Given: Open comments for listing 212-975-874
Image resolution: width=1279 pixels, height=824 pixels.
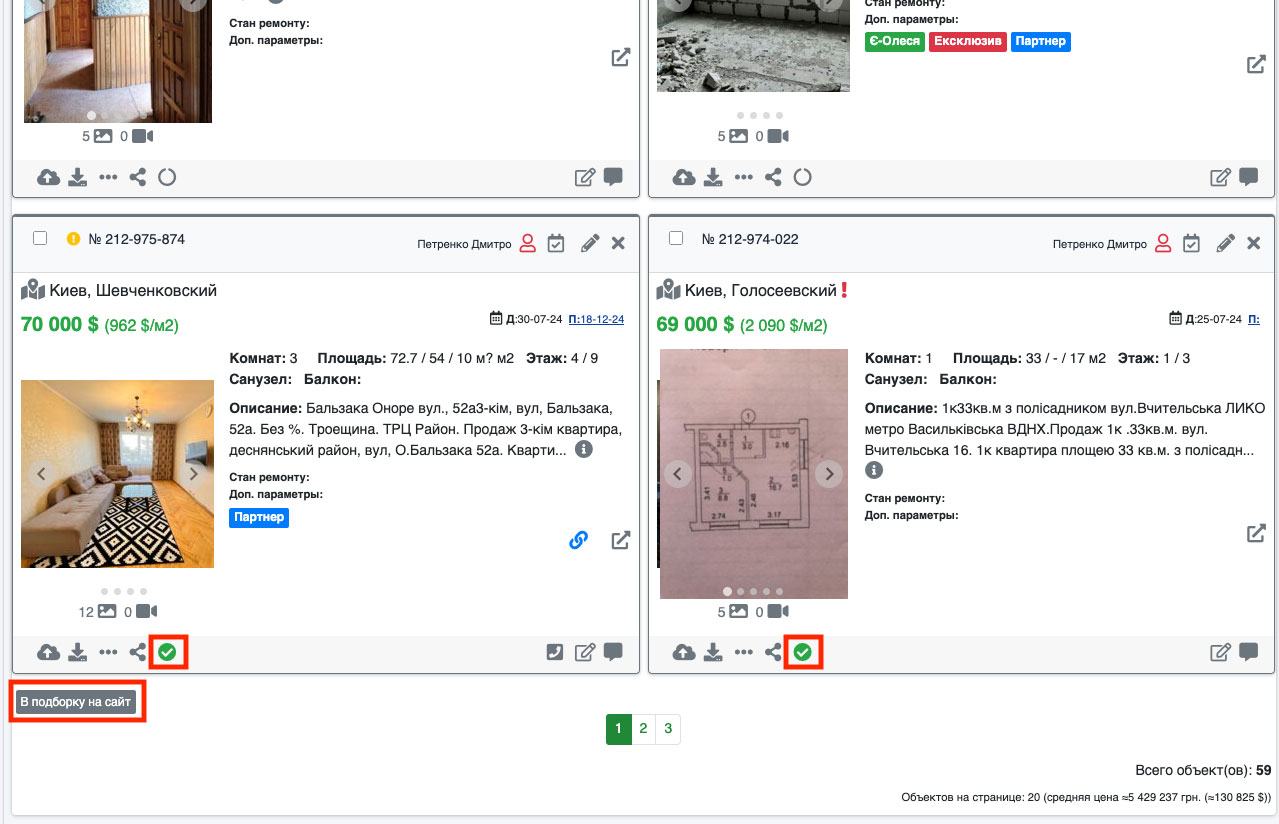Looking at the screenshot, I should 613,653.
